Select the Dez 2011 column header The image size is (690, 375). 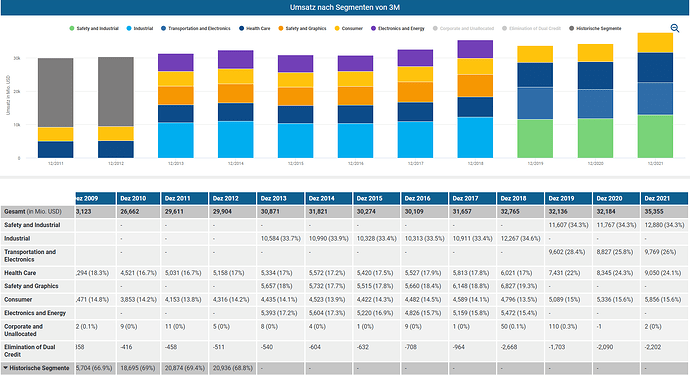(x=185, y=198)
